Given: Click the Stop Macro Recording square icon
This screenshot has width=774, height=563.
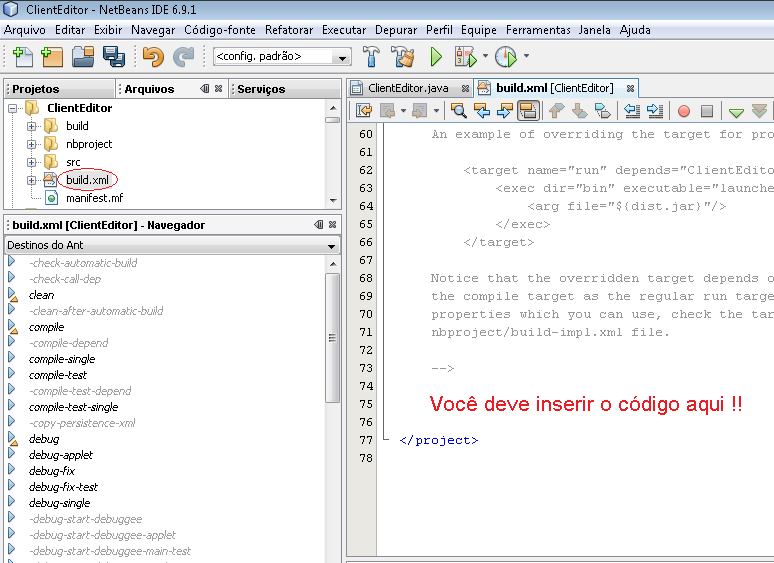Looking at the screenshot, I should click(707, 111).
